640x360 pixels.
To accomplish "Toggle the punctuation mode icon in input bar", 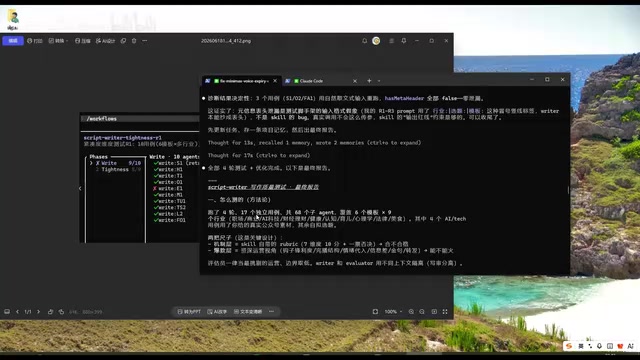I will [x=590, y=346].
